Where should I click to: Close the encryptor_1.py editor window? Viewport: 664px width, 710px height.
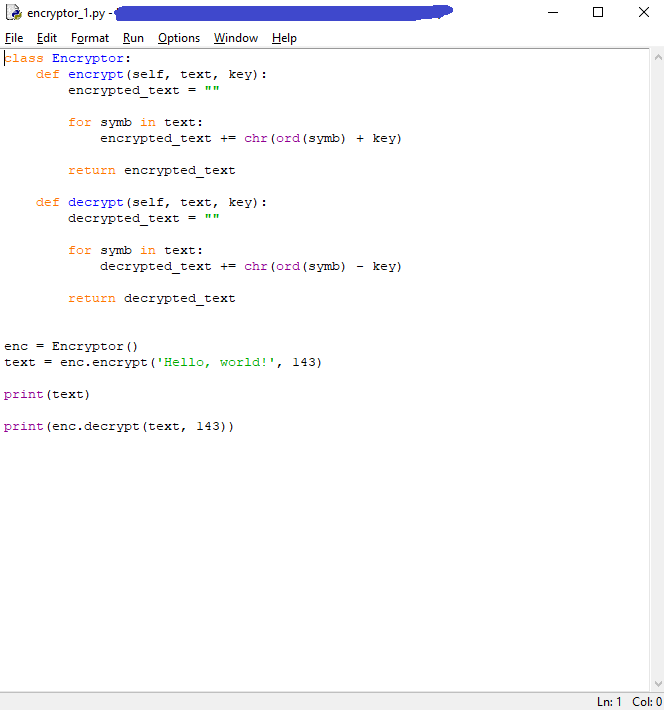pyautogui.click(x=644, y=12)
